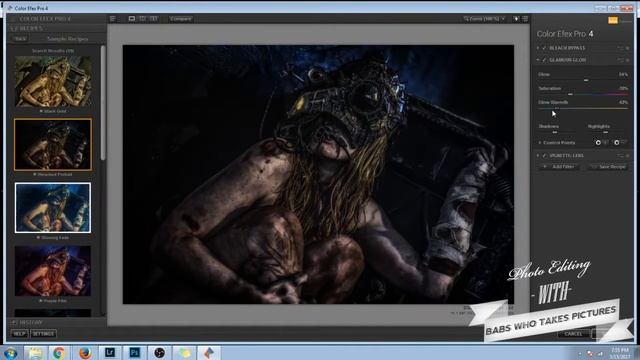This screenshot has height=360, width=640.
Task: Collapse the Recipes panel header
Action: [x=27, y=29]
